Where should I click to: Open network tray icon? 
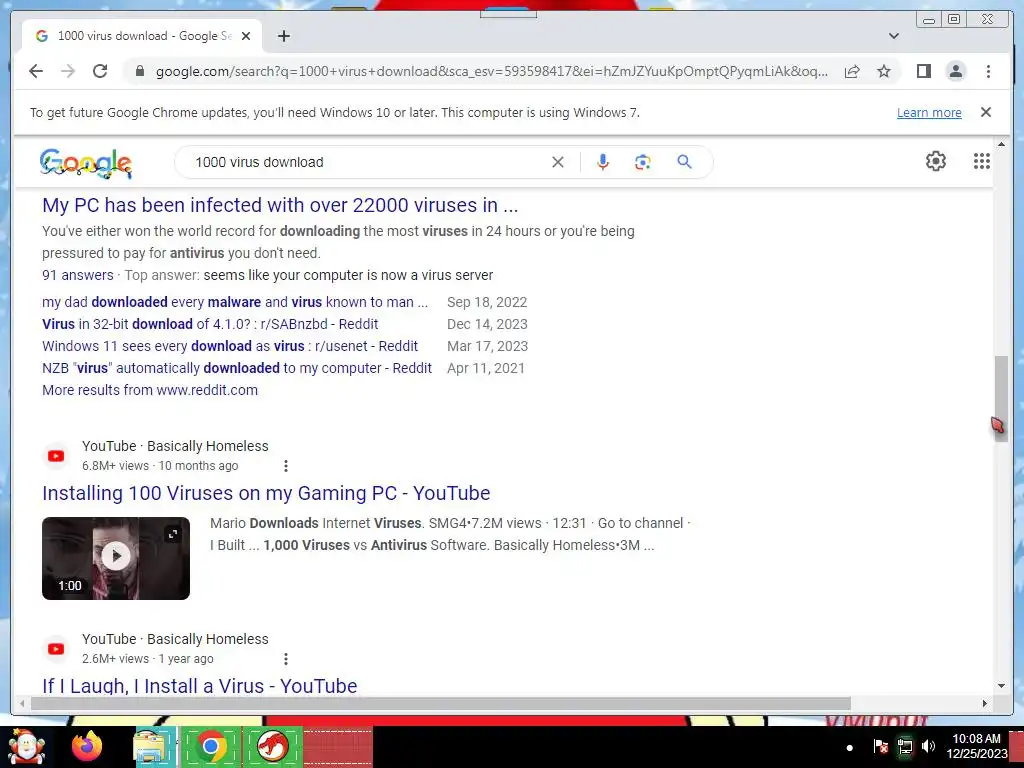(905, 746)
